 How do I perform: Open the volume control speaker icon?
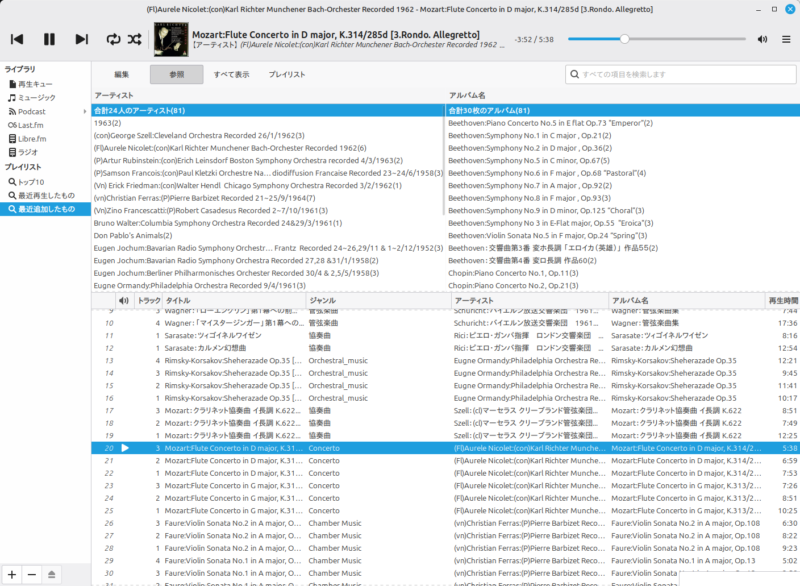click(x=762, y=39)
